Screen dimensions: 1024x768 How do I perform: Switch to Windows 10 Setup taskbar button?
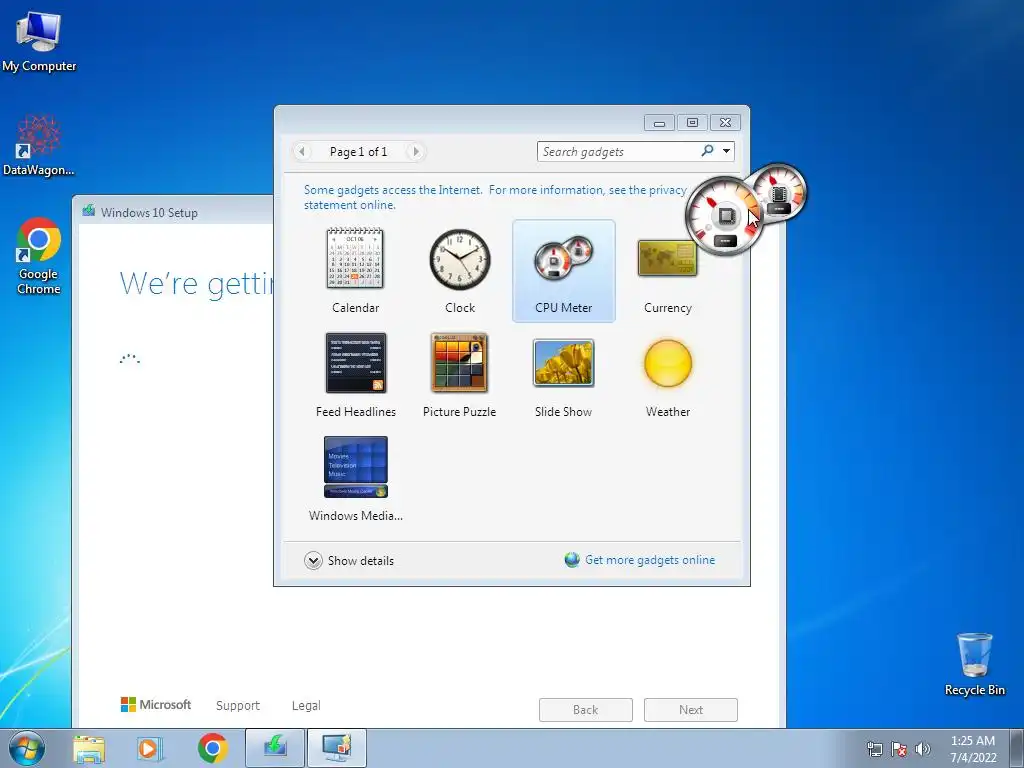click(275, 748)
